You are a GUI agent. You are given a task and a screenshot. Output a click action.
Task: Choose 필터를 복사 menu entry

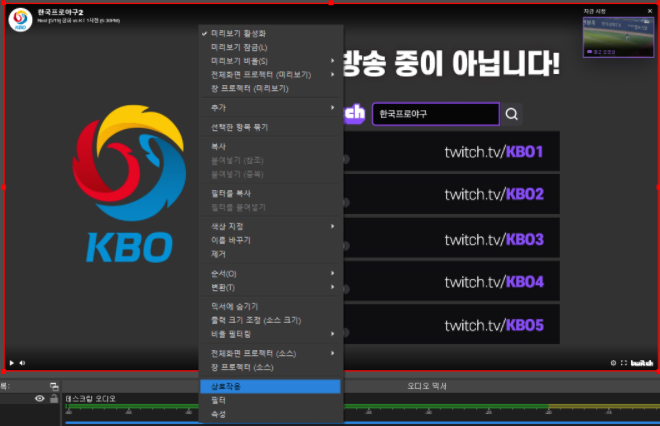pyautogui.click(x=270, y=194)
